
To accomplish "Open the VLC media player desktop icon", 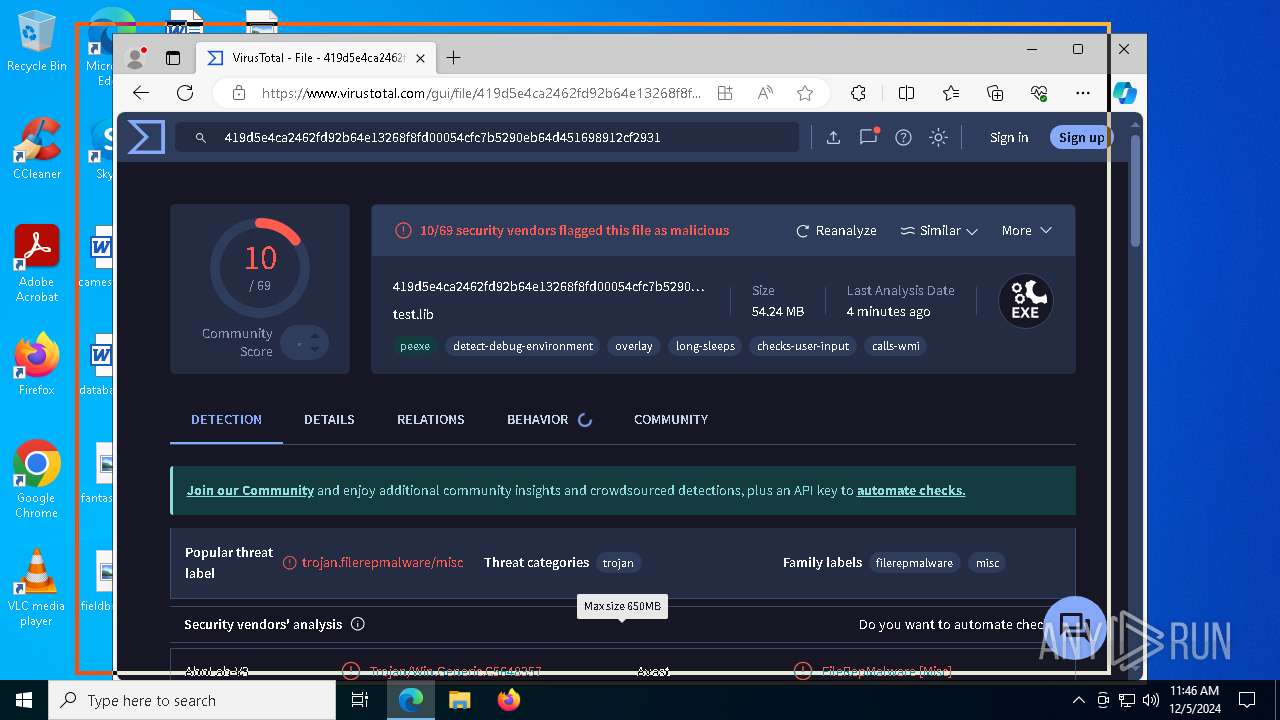I will [x=36, y=588].
